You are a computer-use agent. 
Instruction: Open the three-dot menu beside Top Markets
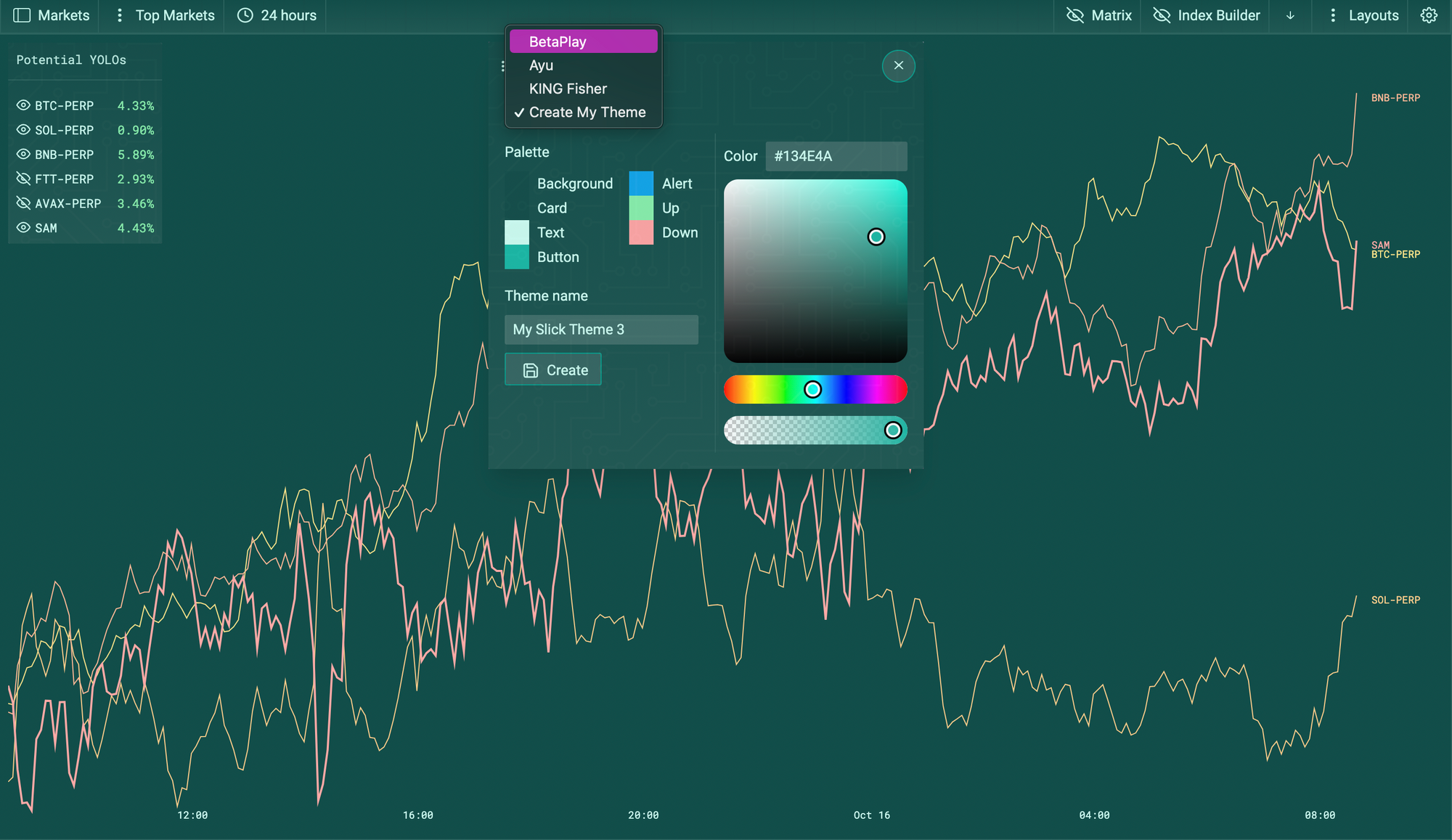point(120,15)
